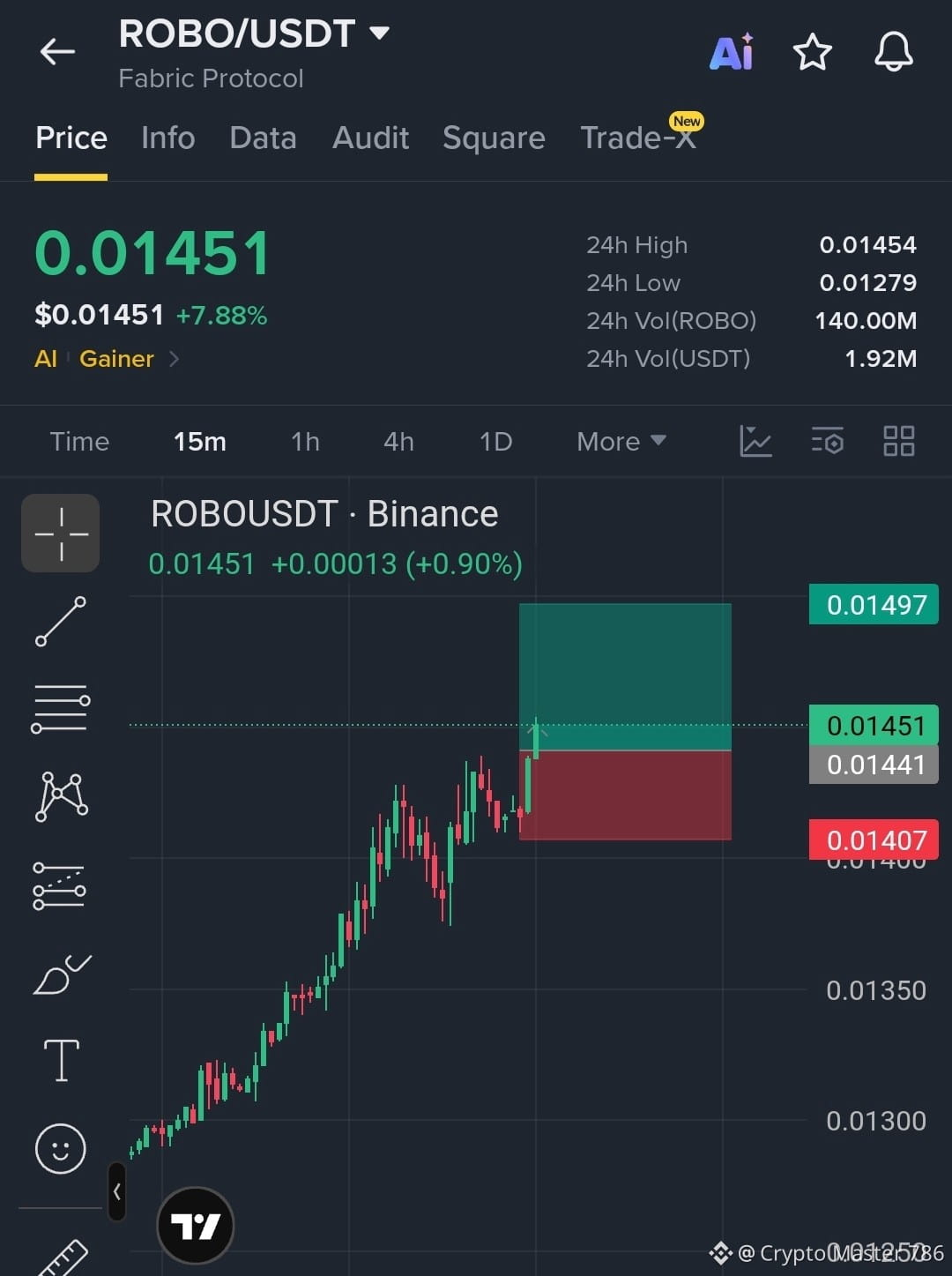Select the 15m timeframe
This screenshot has width=952, height=1276.
[200, 441]
